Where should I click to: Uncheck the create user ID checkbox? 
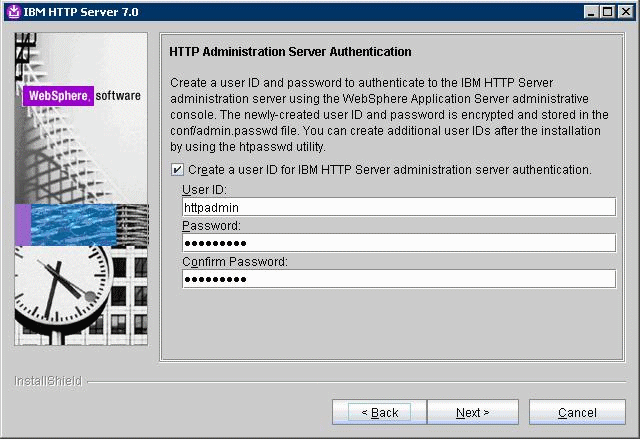point(178,170)
